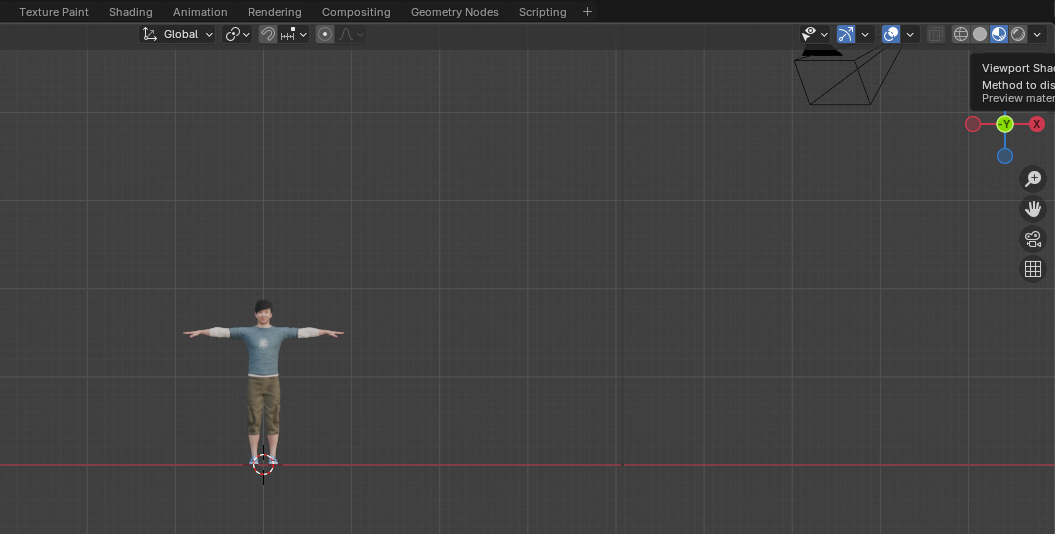Click the red X axis gizmo circle
Viewport: 1055px width, 534px height.
click(x=1037, y=124)
